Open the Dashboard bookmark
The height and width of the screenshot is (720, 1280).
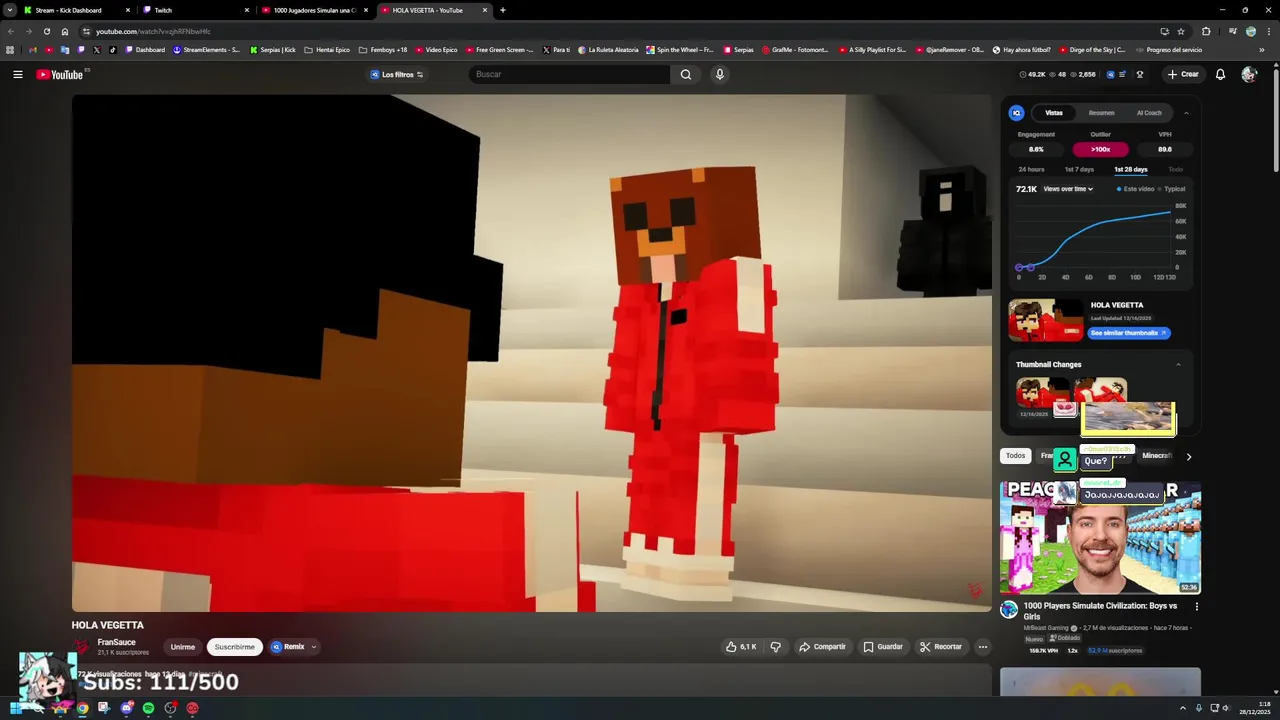145,50
